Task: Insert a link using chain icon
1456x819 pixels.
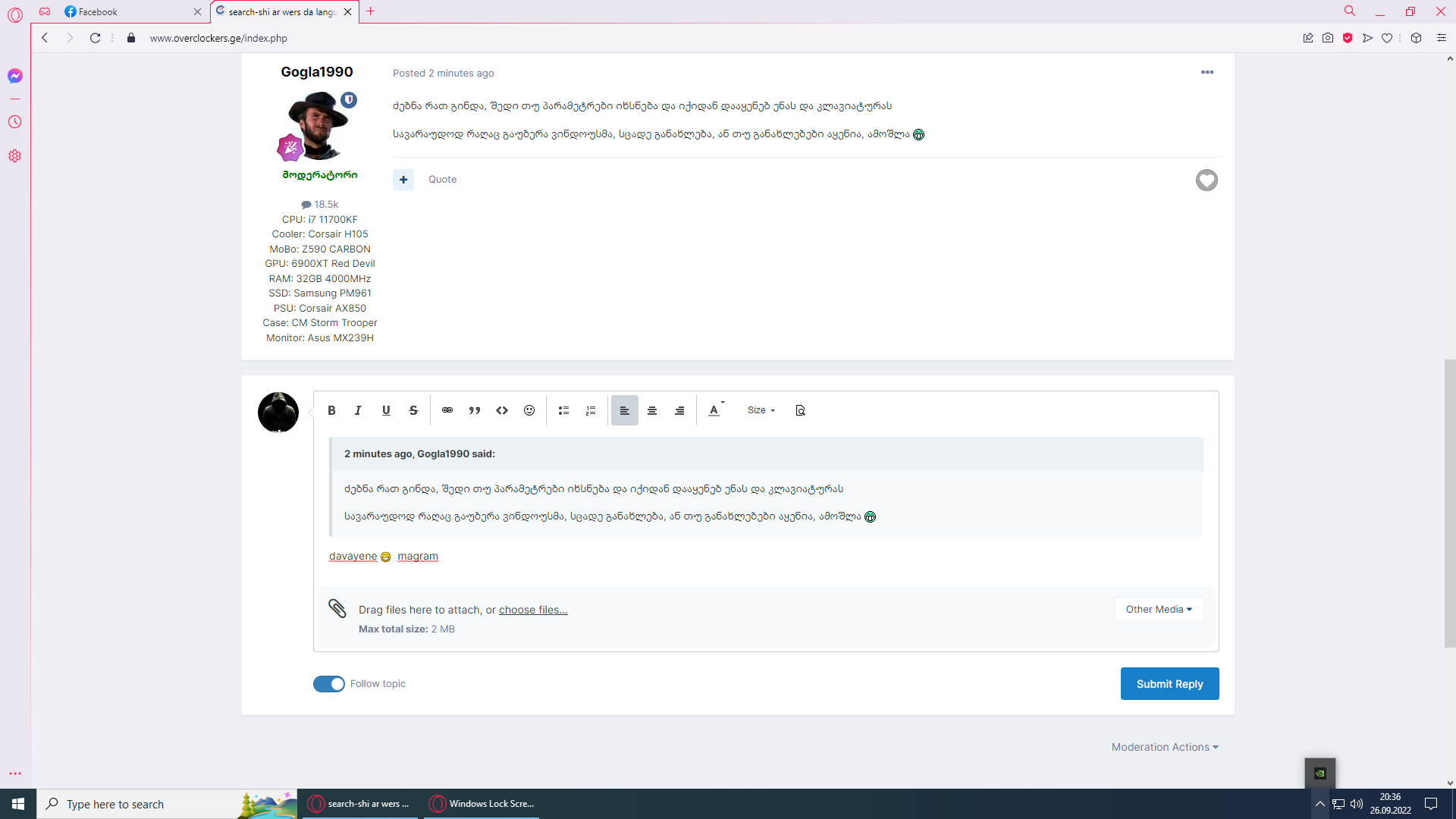Action: click(447, 410)
